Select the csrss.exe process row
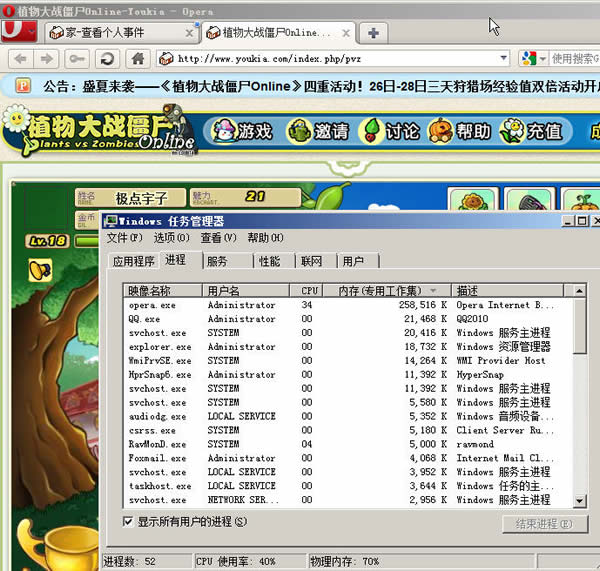This screenshot has width=600, height=571. click(x=349, y=430)
